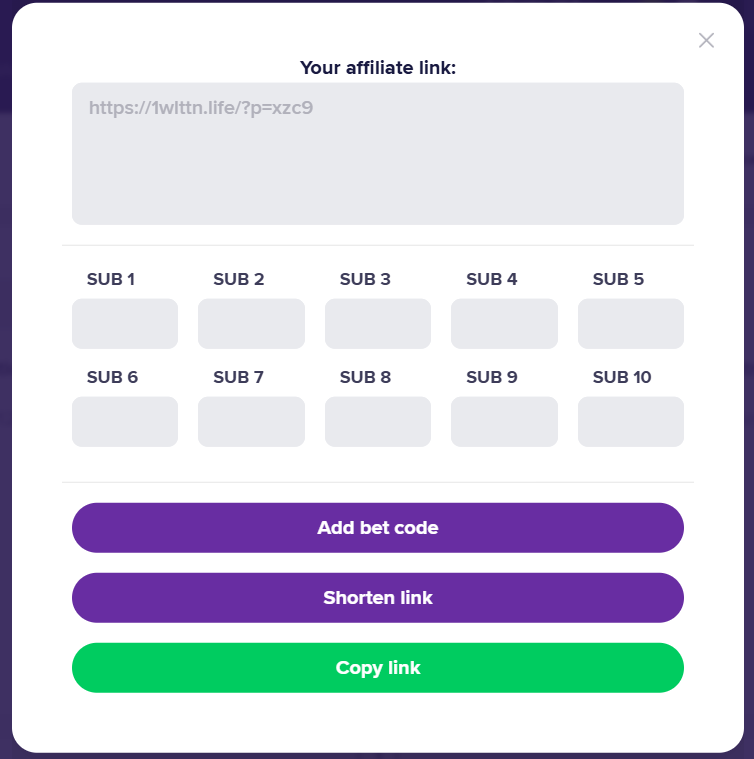
Task: Select the SUB 2 input box
Action: [251, 324]
